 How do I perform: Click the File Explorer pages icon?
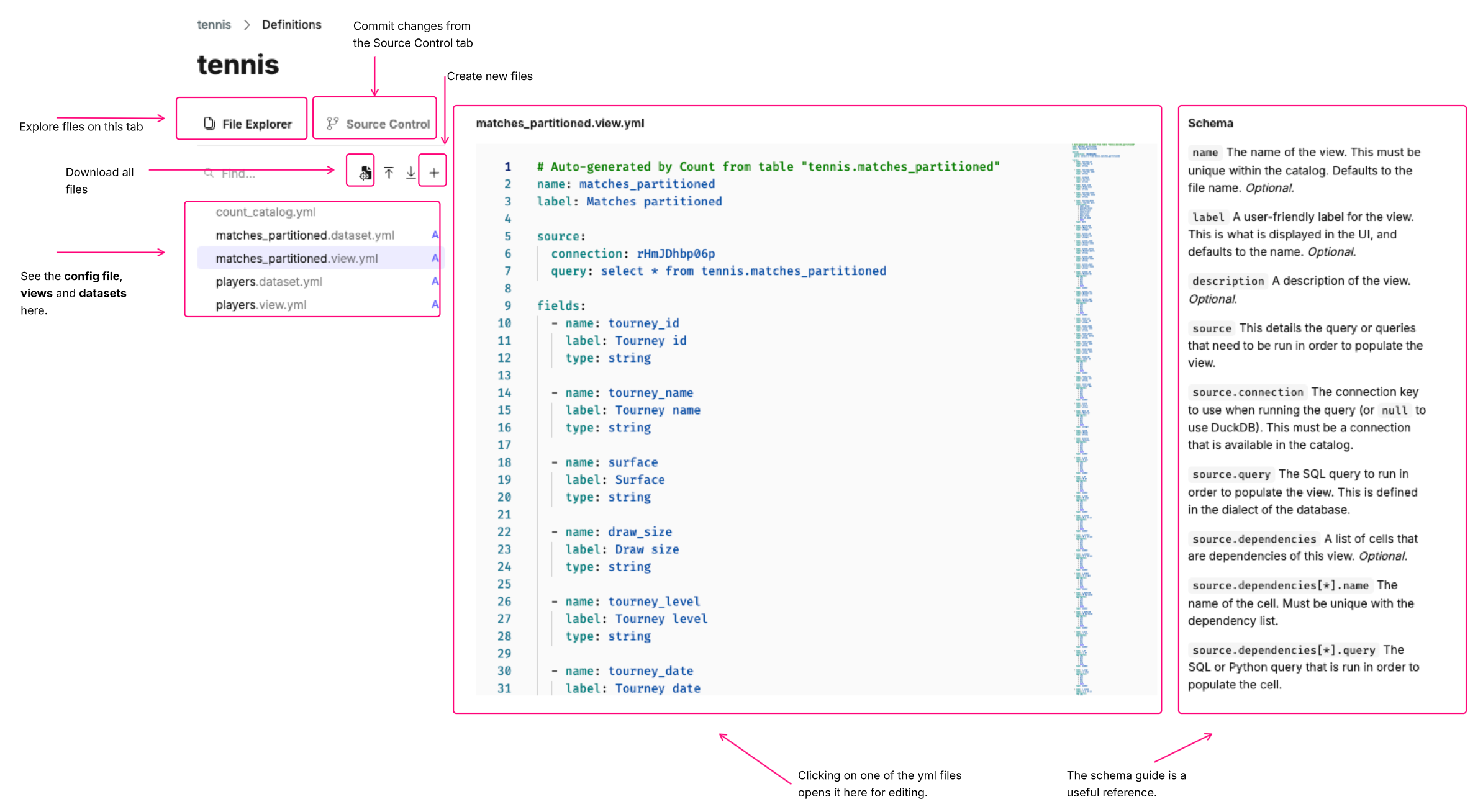click(x=209, y=124)
